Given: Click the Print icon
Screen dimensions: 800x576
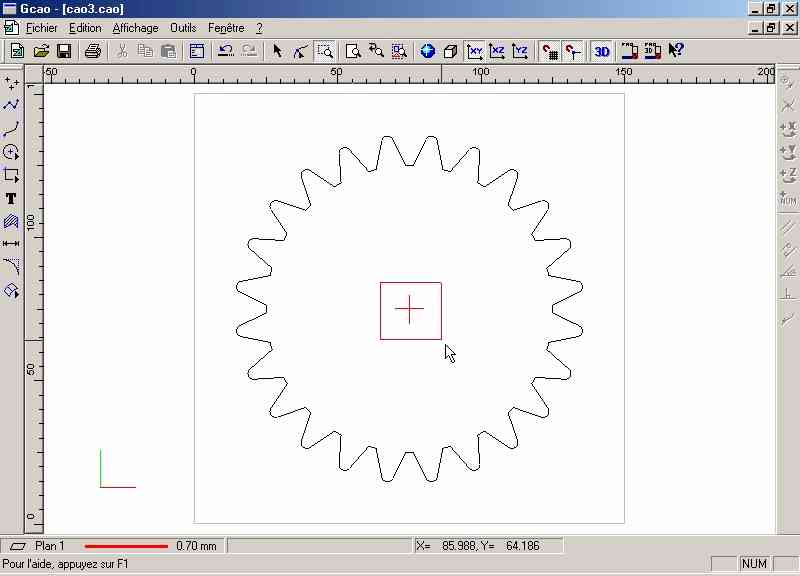Looking at the screenshot, I should click(x=93, y=51).
